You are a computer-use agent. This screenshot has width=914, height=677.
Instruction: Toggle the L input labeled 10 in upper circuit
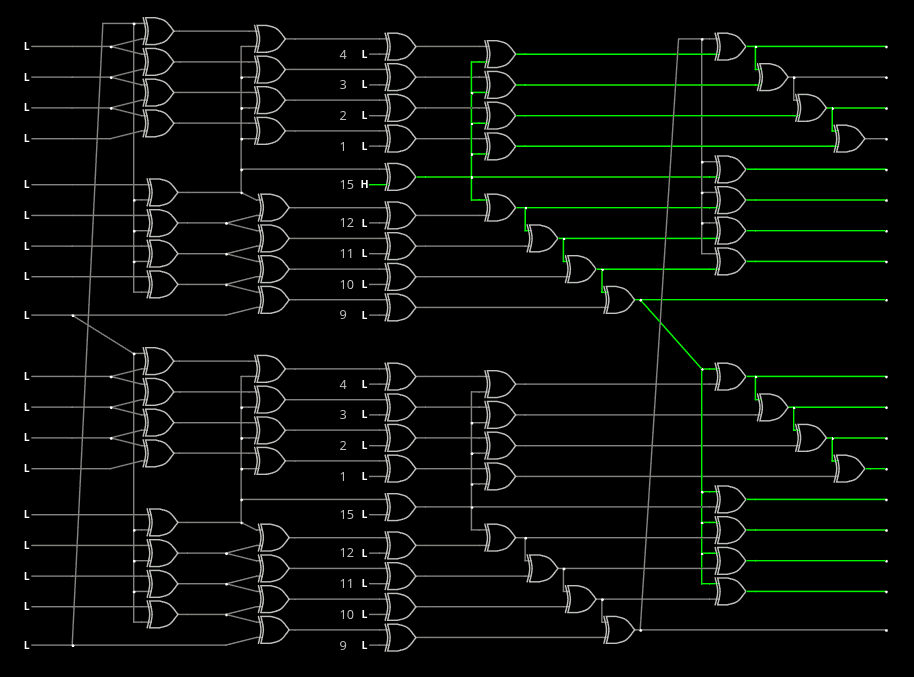[x=364, y=285]
